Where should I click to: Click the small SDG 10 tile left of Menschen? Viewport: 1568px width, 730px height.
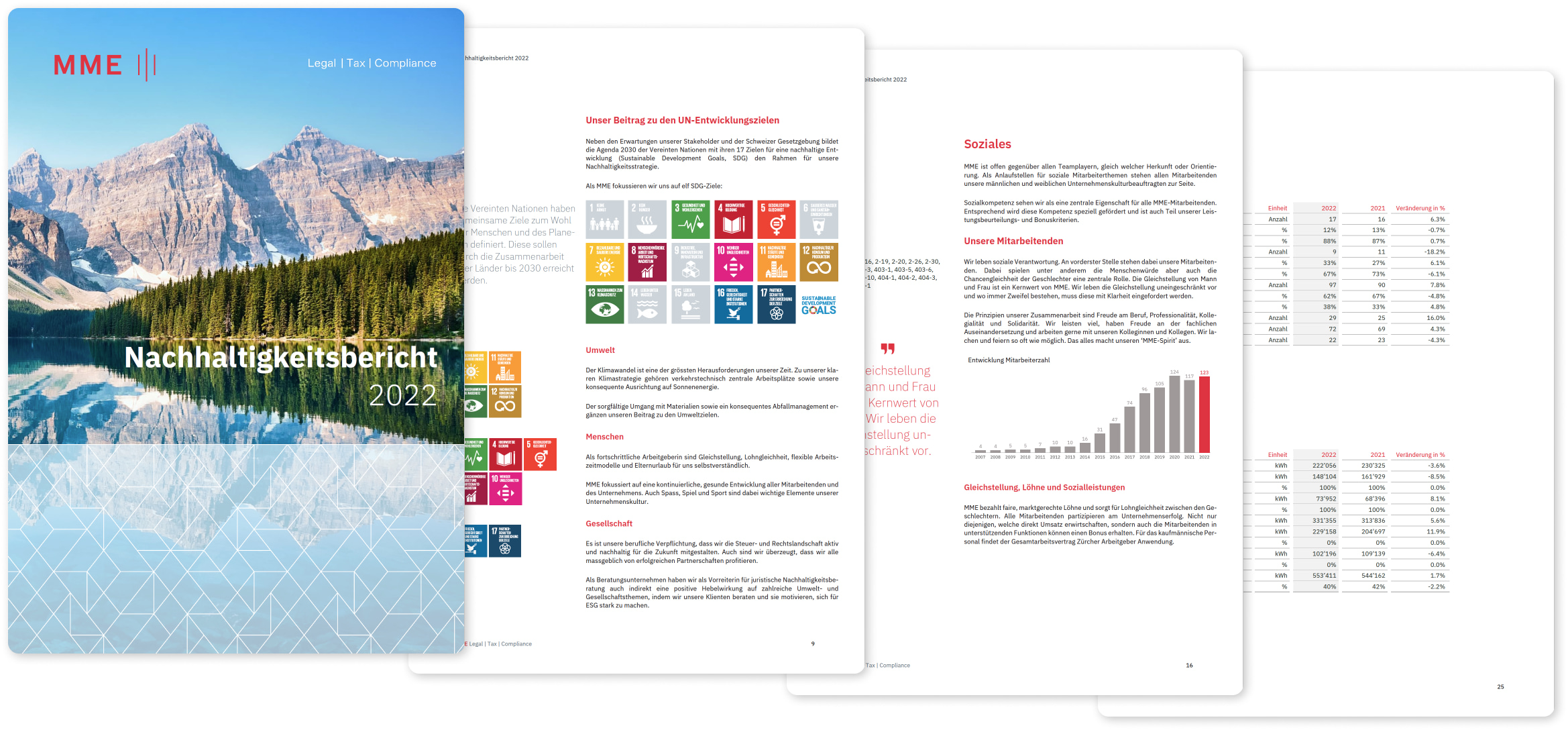tap(506, 489)
